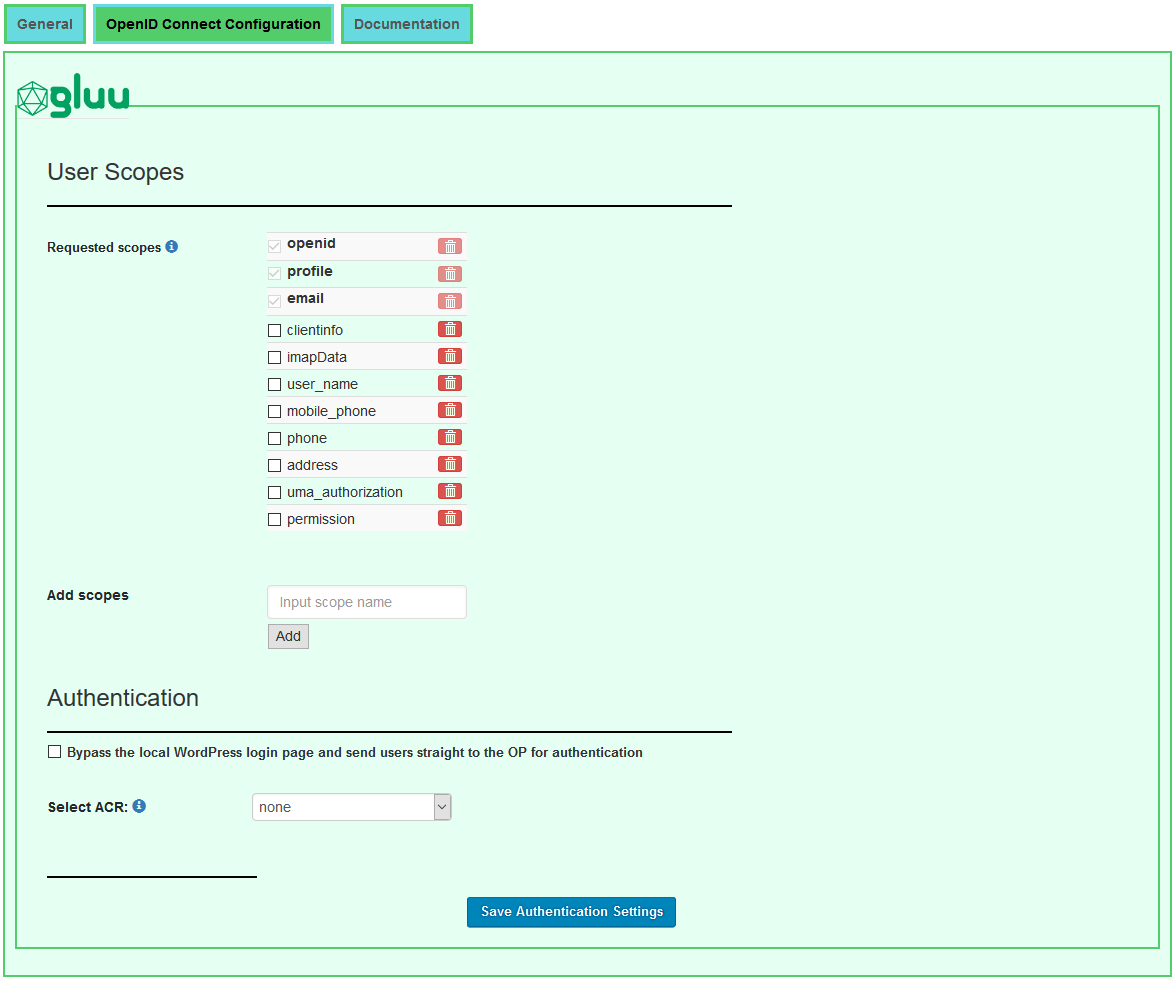Delete the mobile_phone scope
Screen dimensions: 1175x981
pos(450,410)
